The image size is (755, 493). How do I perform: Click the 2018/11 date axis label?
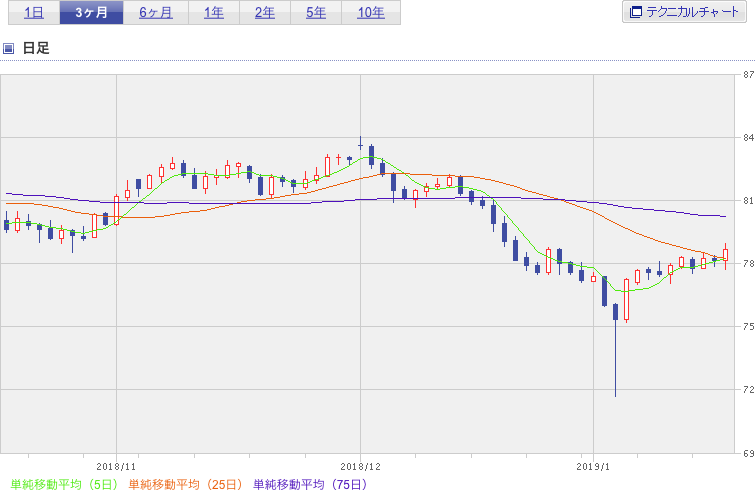pos(116,467)
